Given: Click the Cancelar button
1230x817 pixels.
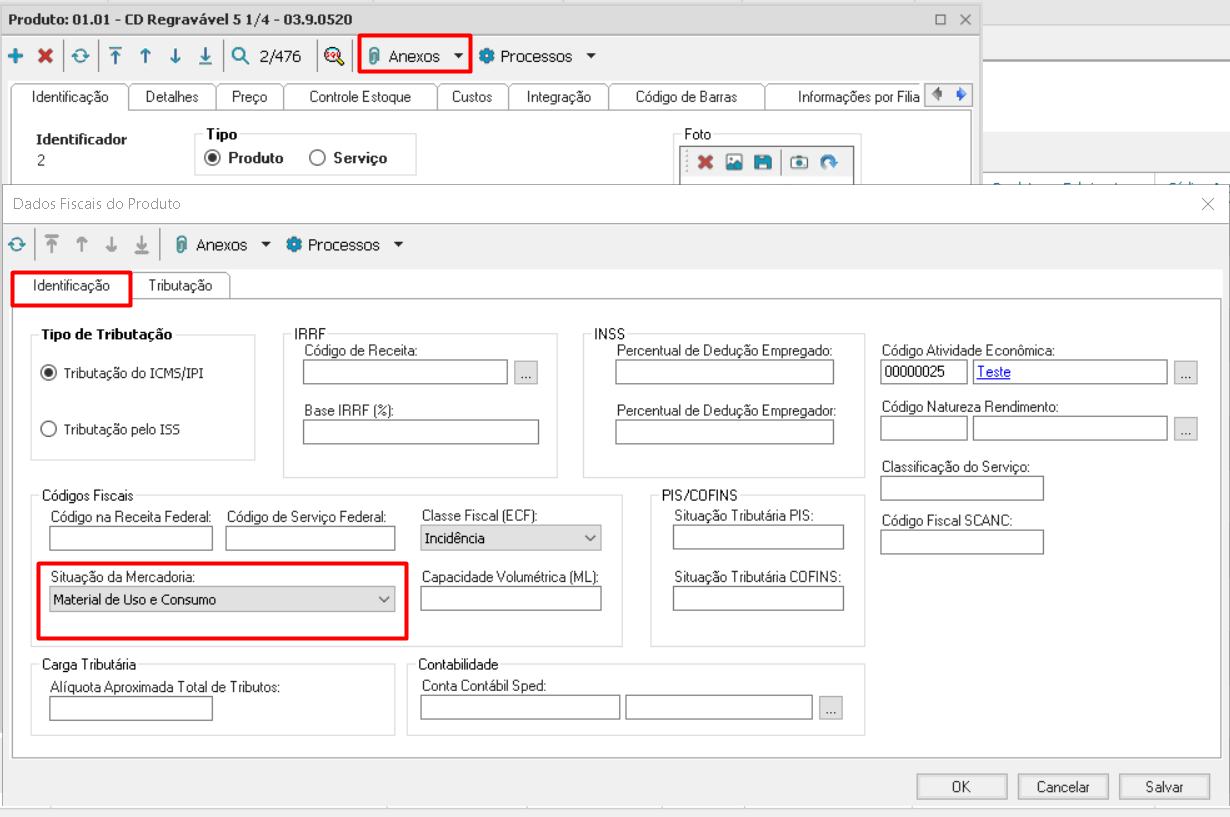Looking at the screenshot, I should point(1063,787).
